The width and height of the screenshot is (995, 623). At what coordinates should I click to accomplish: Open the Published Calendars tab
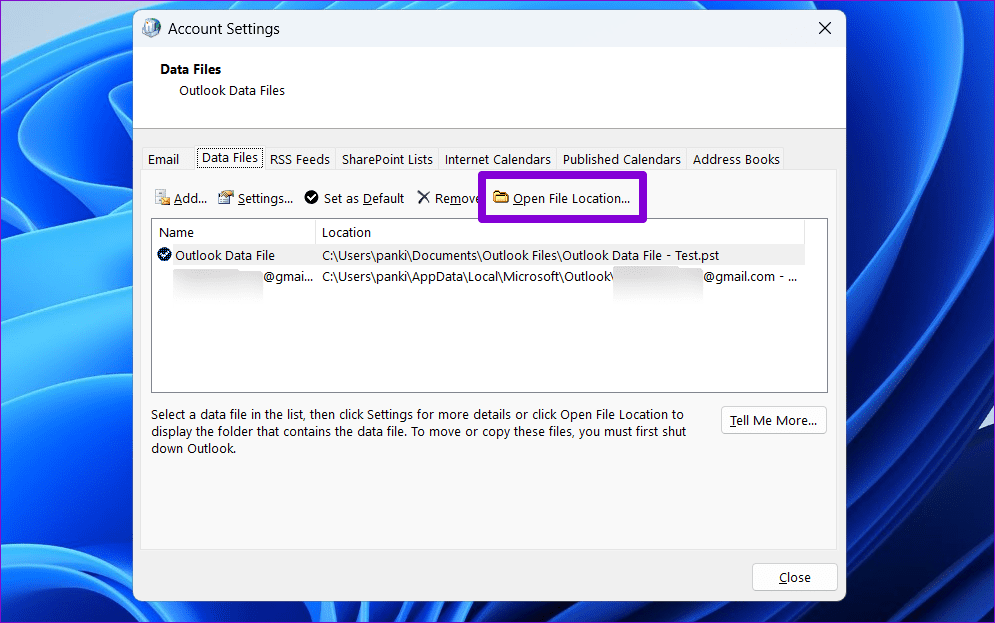point(621,159)
